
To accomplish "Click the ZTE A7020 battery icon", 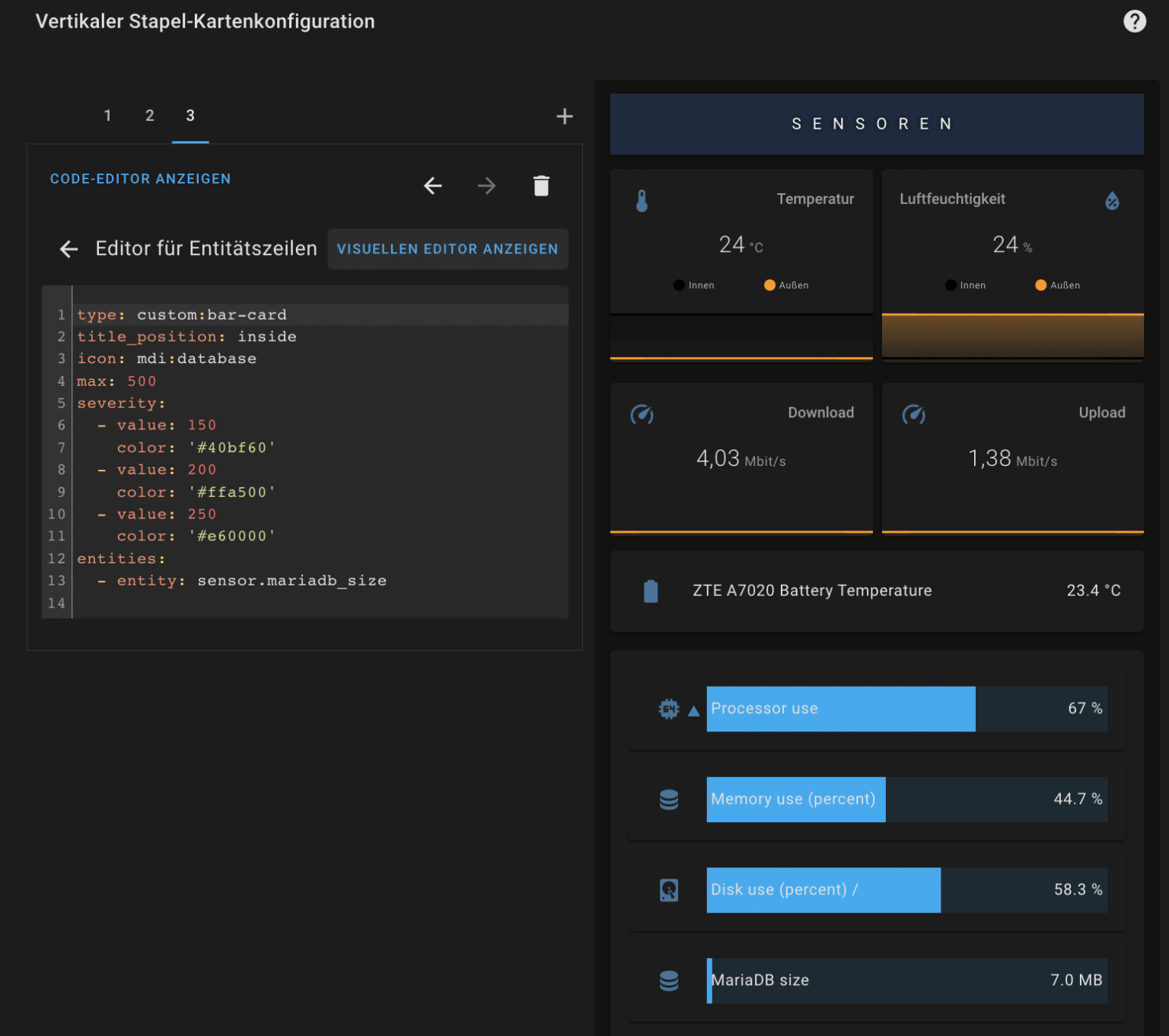I will (x=651, y=591).
